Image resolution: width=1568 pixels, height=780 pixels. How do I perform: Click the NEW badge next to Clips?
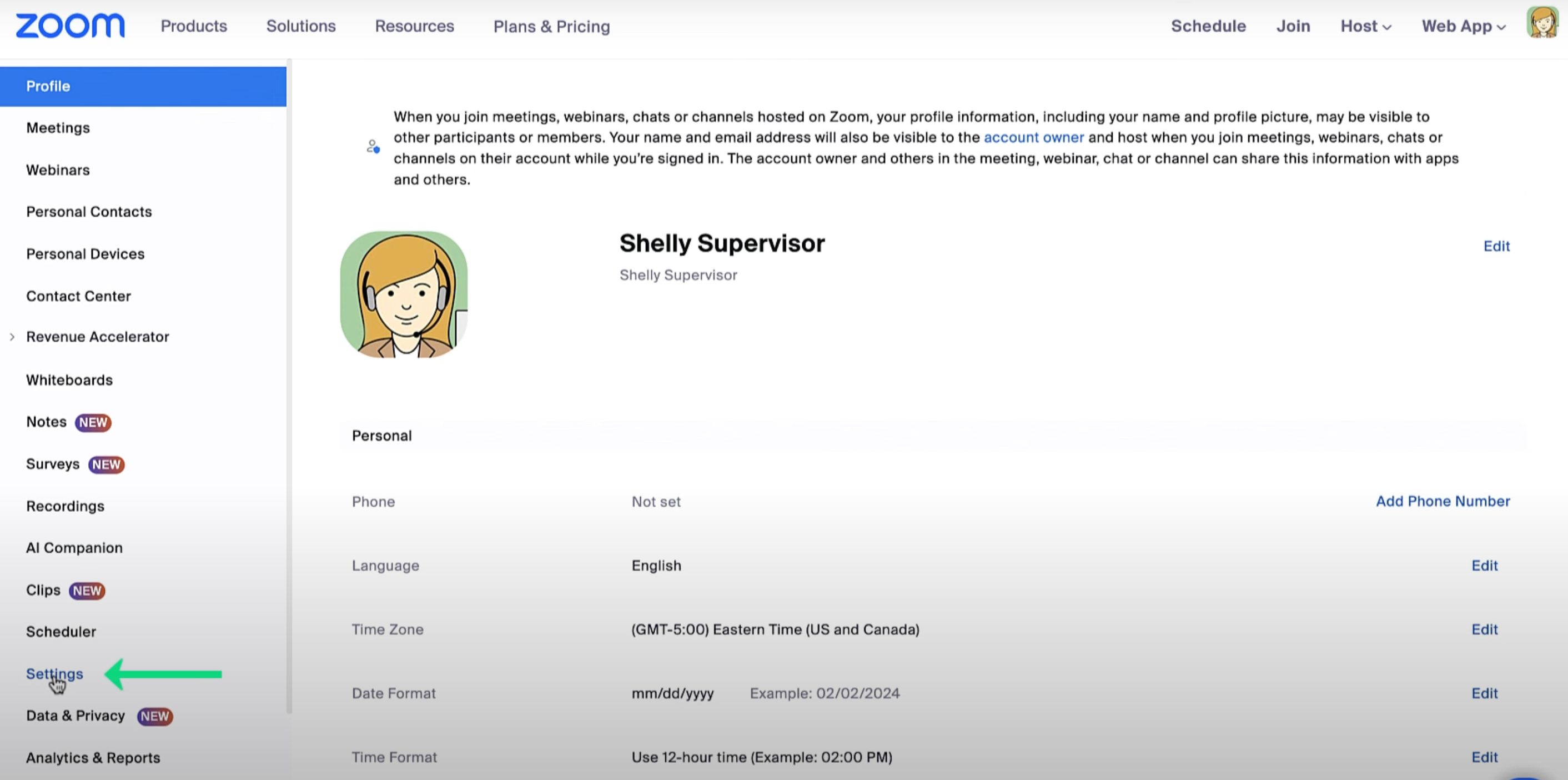pyautogui.click(x=87, y=591)
